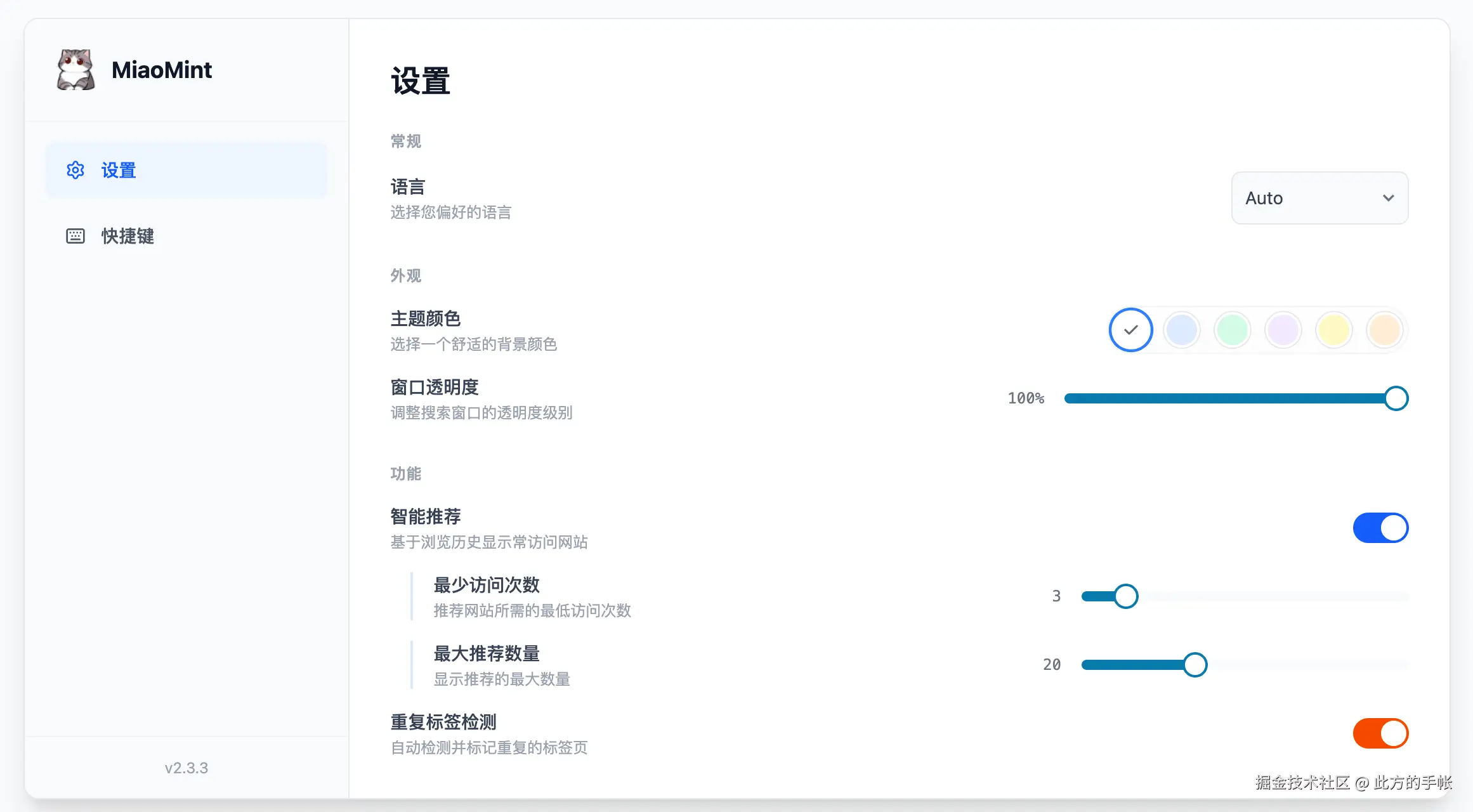Image resolution: width=1473 pixels, height=812 pixels.
Task: Click the value 20 next to 最大推荐数量
Action: tap(1052, 665)
